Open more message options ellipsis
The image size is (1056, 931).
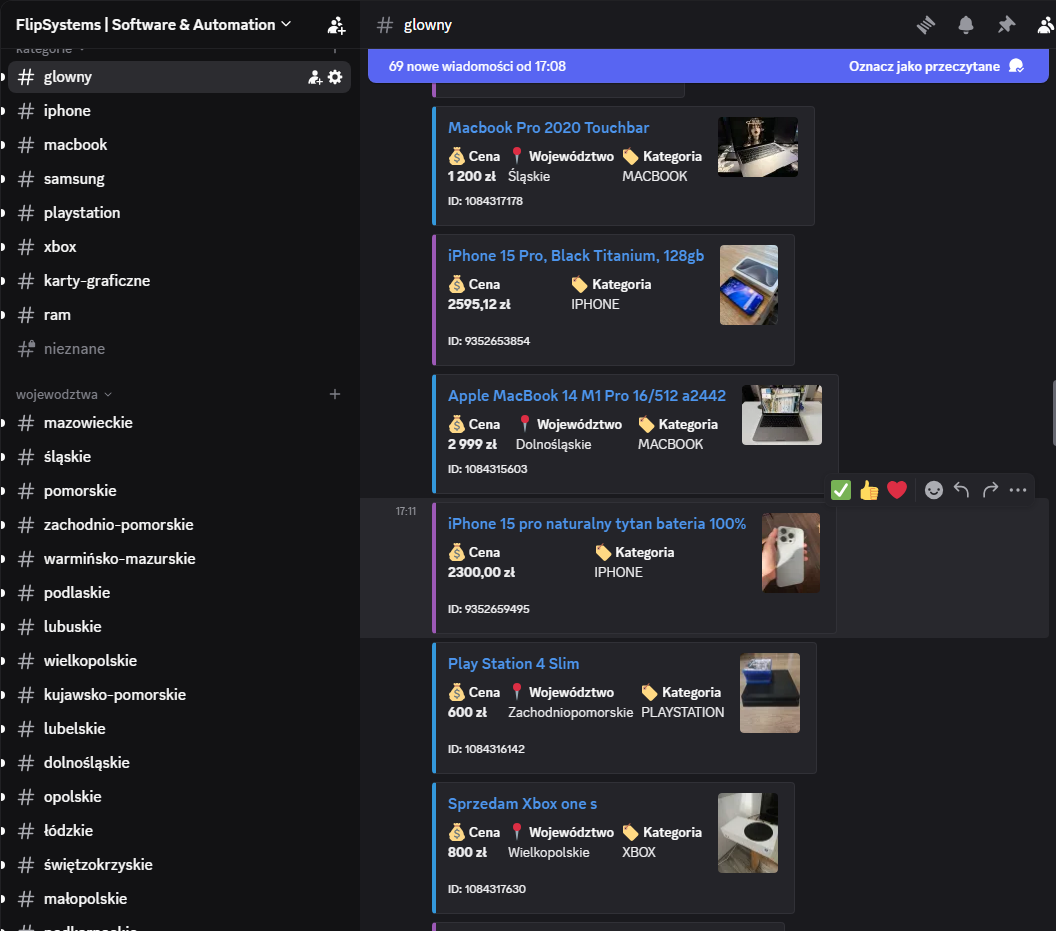[x=1018, y=490]
